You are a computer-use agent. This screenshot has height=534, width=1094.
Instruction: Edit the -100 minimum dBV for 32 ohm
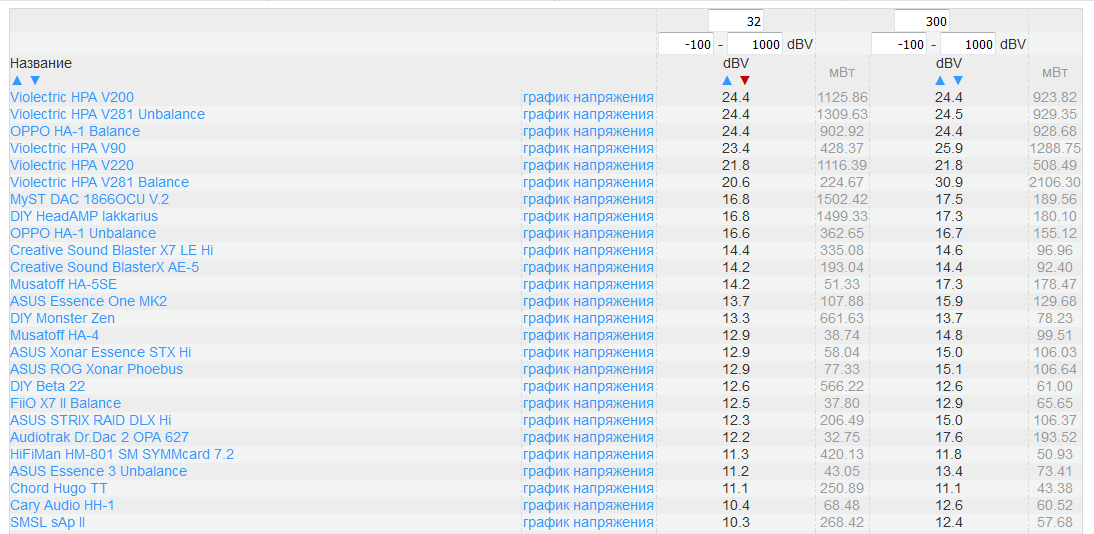pos(687,44)
